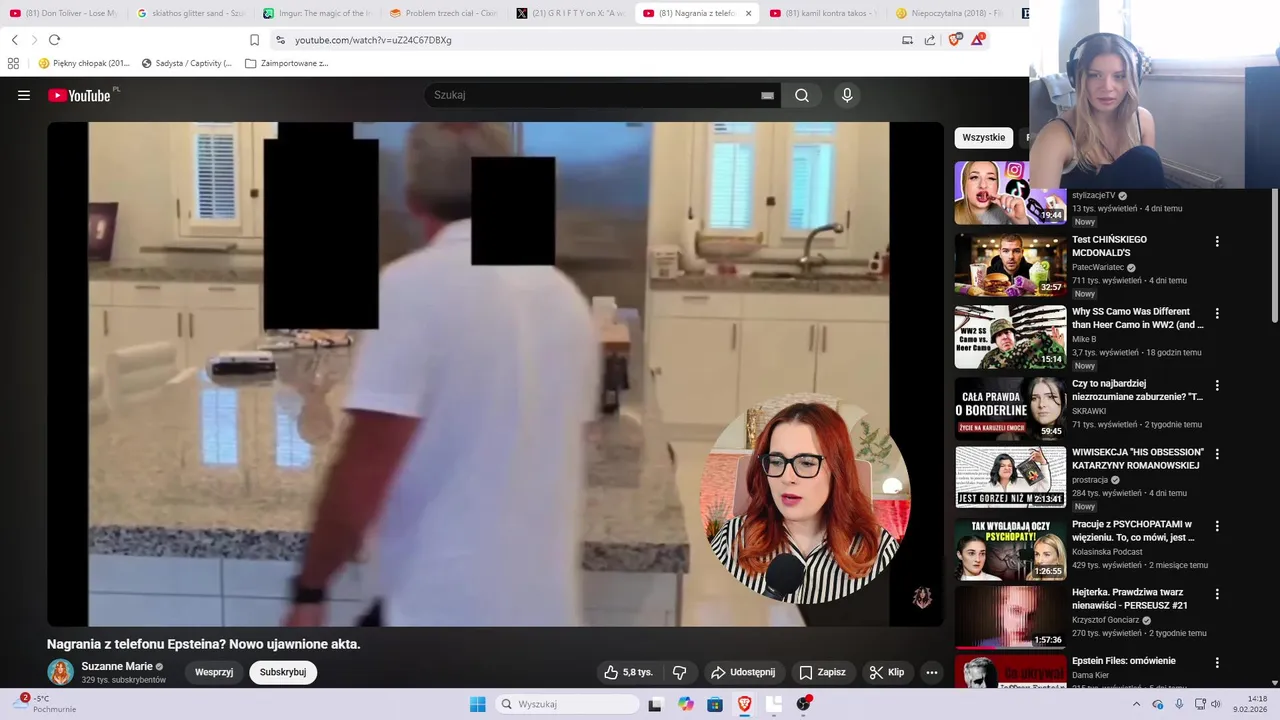The image size is (1280, 720).
Task: Open Sadysta / Captivity bookmark
Action: pyautogui.click(x=187, y=63)
